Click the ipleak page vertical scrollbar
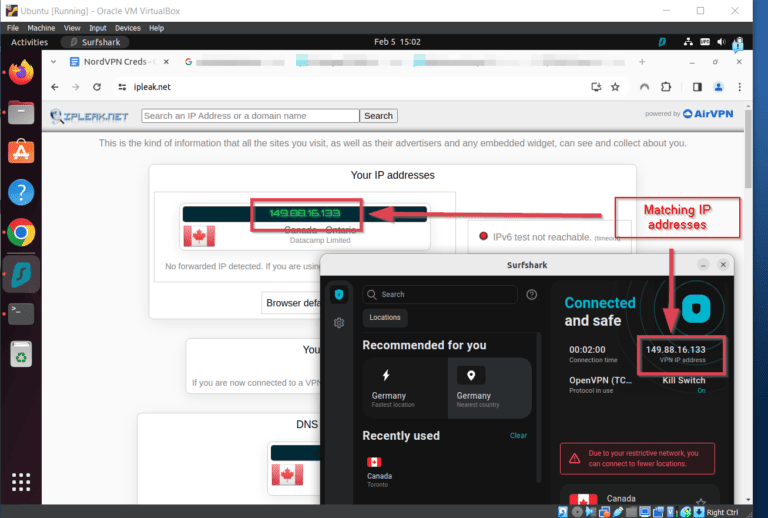This screenshot has width=768, height=518. [748, 149]
